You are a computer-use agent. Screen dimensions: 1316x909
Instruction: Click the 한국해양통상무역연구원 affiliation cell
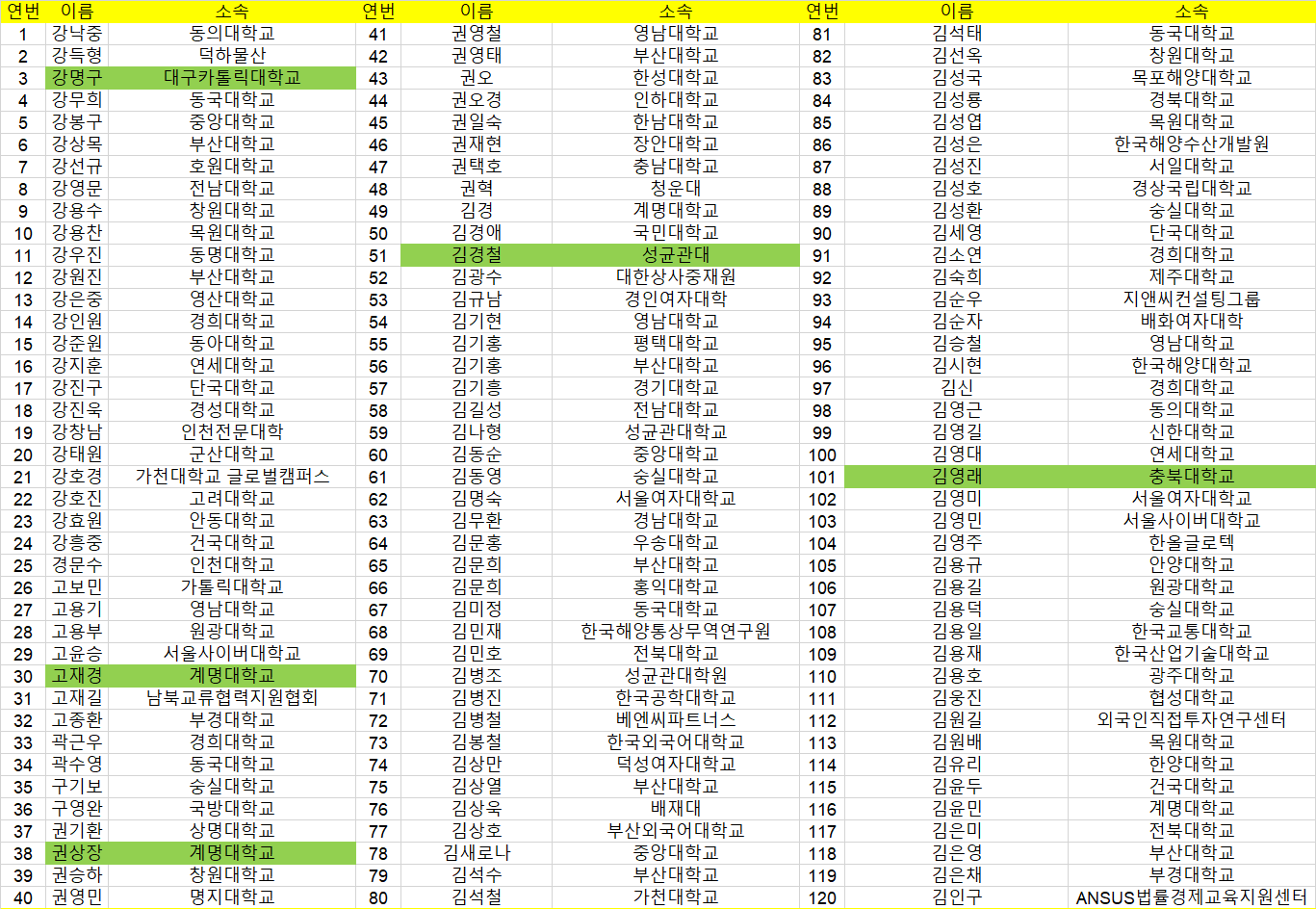[675, 632]
